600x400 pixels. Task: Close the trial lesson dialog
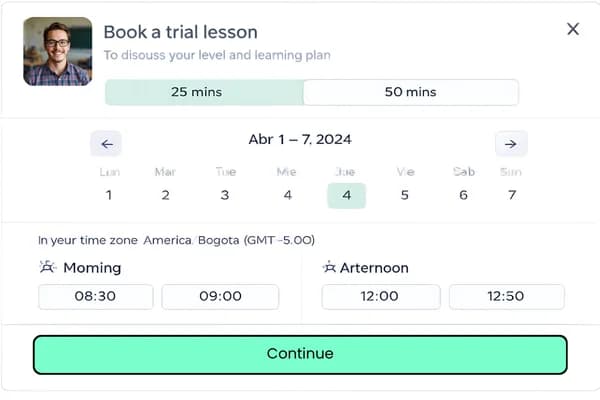pos(573,29)
